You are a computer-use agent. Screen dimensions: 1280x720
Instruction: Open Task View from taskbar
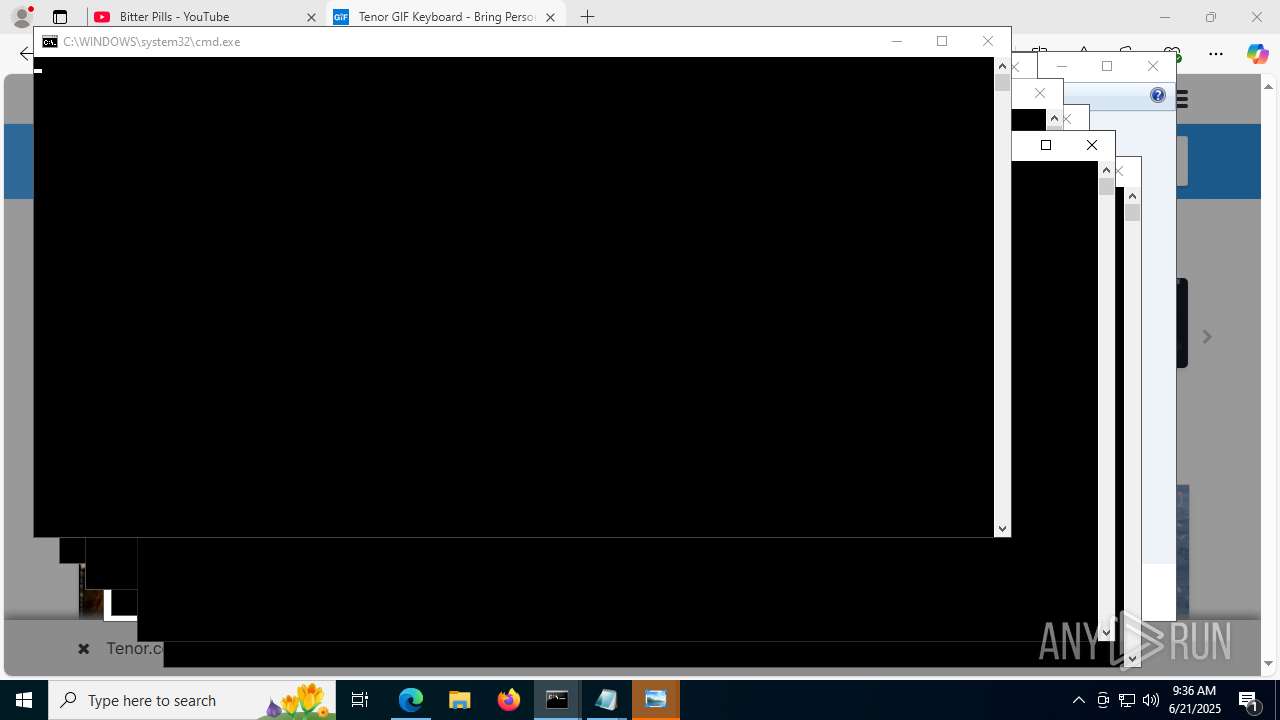point(360,700)
